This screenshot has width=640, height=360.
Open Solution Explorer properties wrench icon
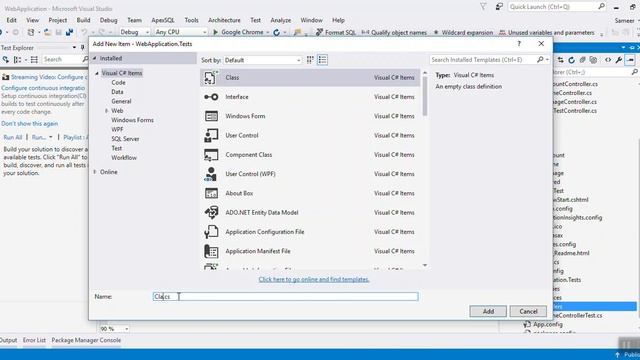point(619,60)
